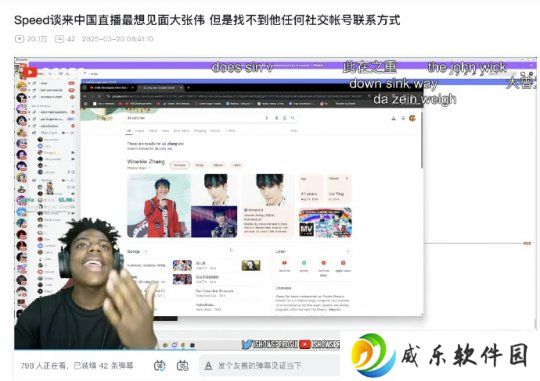The height and width of the screenshot is (381, 540).
Task: Click the play count icon under the title
Action: [19, 39]
